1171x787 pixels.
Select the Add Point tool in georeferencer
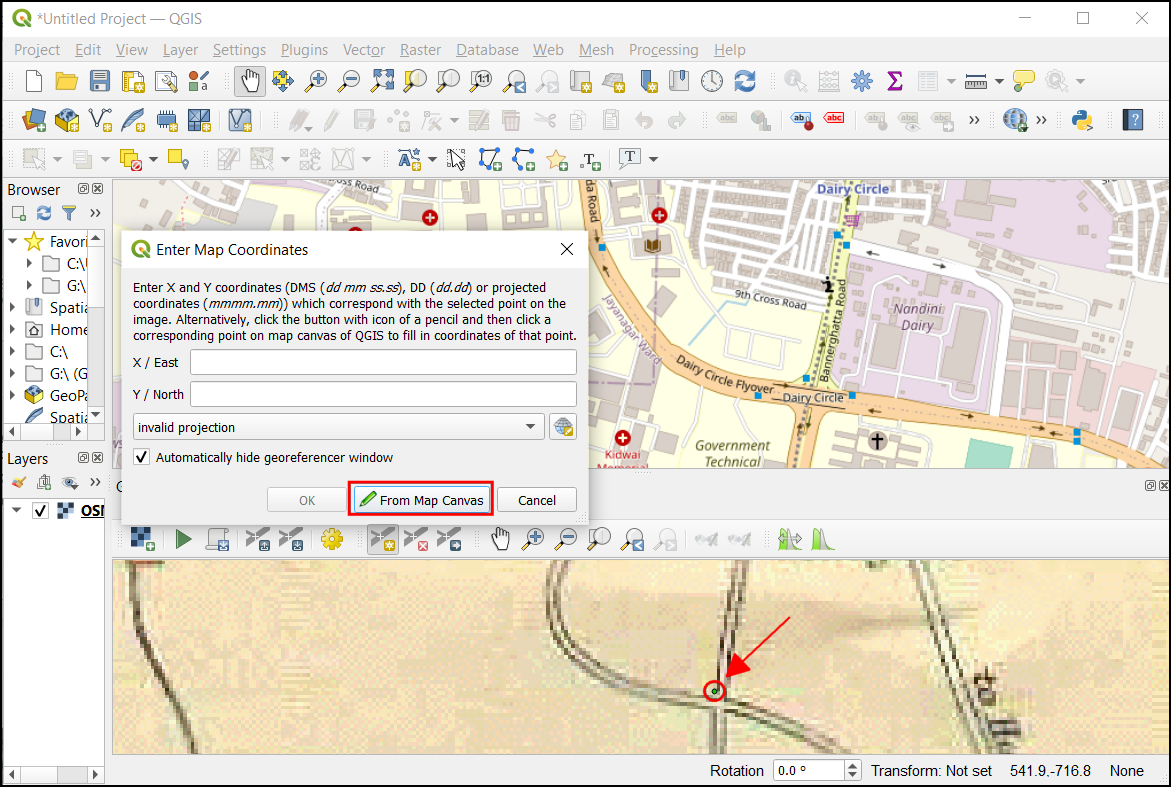(382, 538)
